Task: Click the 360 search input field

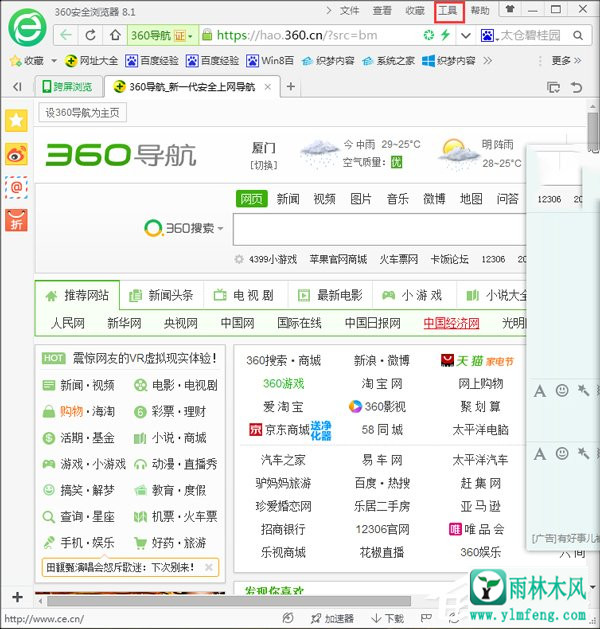Action: [x=379, y=229]
